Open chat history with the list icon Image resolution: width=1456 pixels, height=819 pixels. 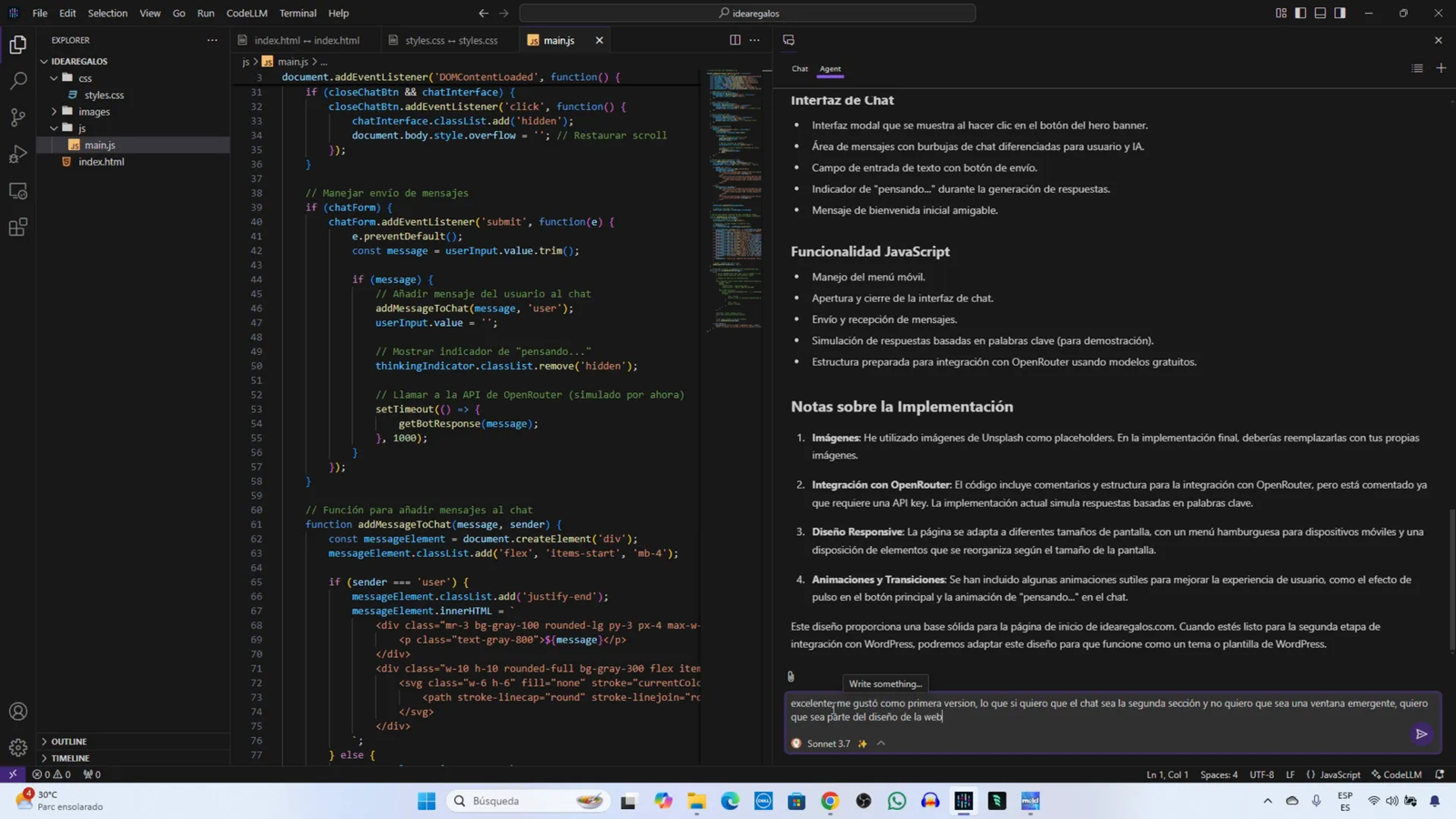(1416, 67)
